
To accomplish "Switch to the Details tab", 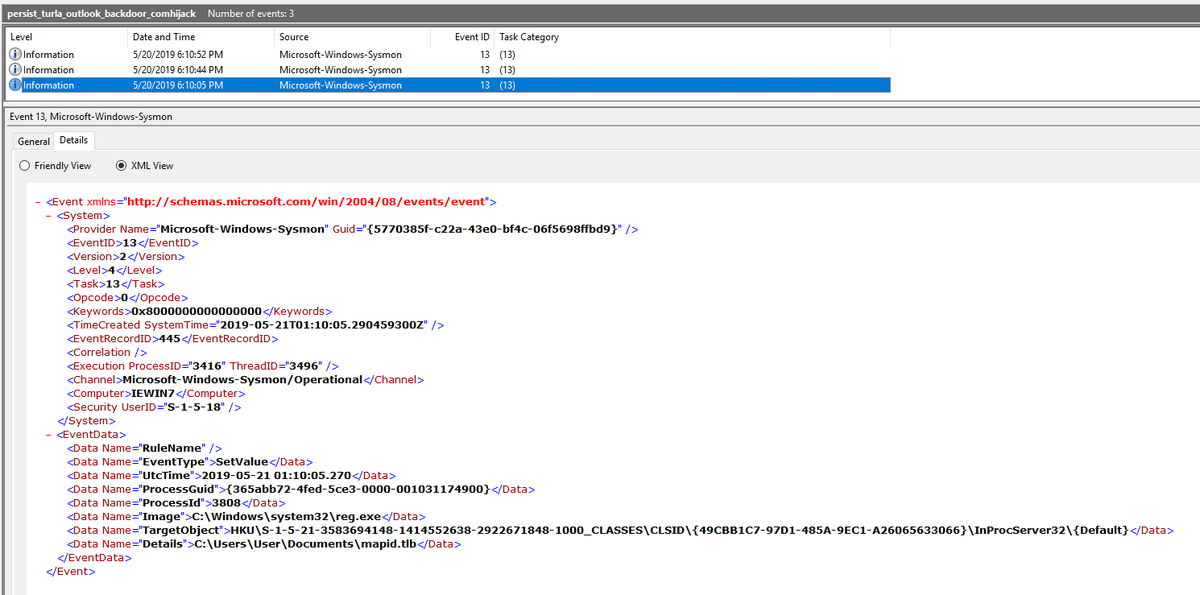I will [73, 140].
